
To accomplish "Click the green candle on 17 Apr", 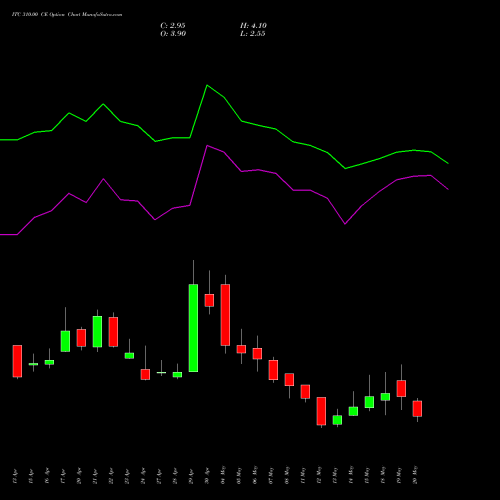I will [65, 341].
